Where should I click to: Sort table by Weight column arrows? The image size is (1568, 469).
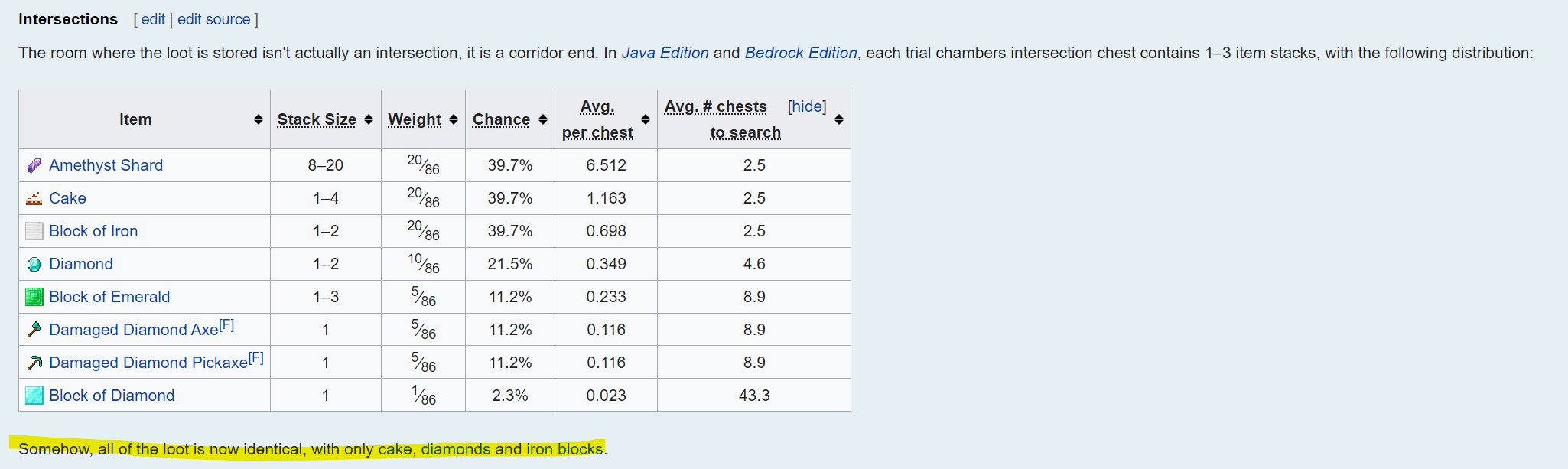(x=454, y=119)
